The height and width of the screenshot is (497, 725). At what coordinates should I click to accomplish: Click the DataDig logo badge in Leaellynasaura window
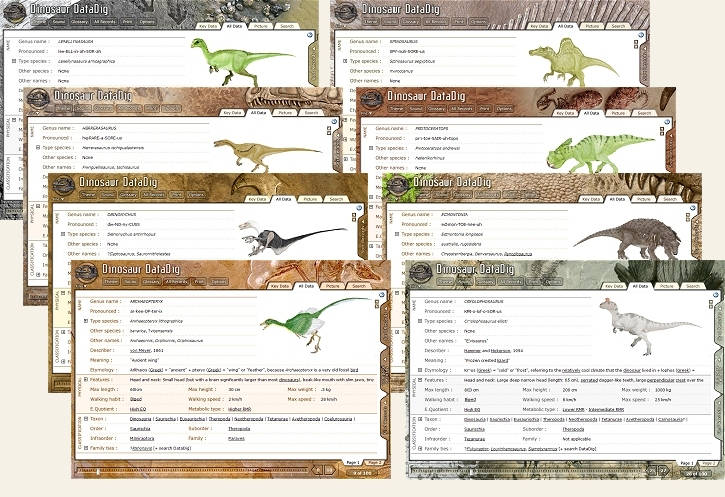(15, 12)
